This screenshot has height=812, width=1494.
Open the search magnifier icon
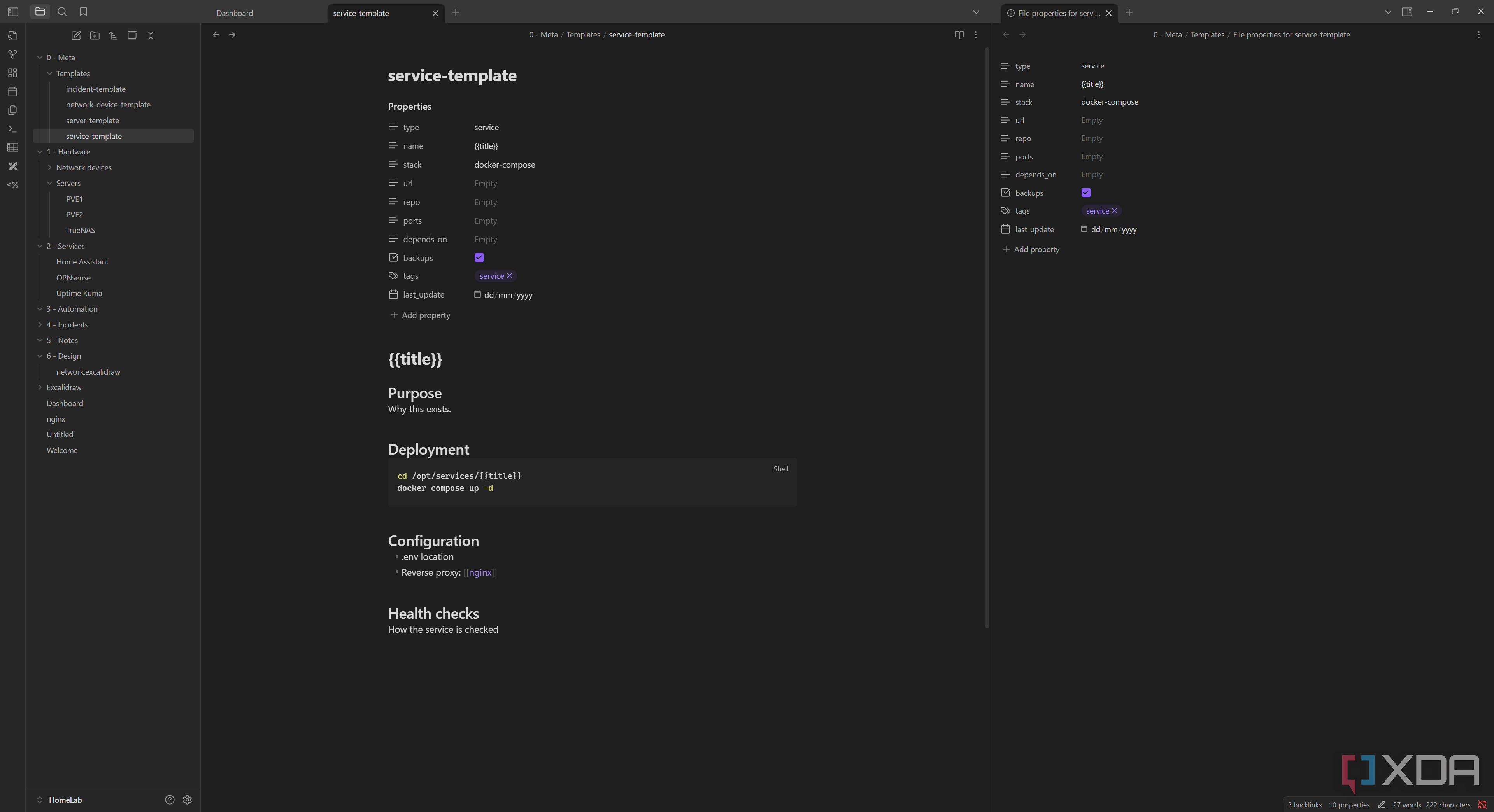[x=62, y=12]
